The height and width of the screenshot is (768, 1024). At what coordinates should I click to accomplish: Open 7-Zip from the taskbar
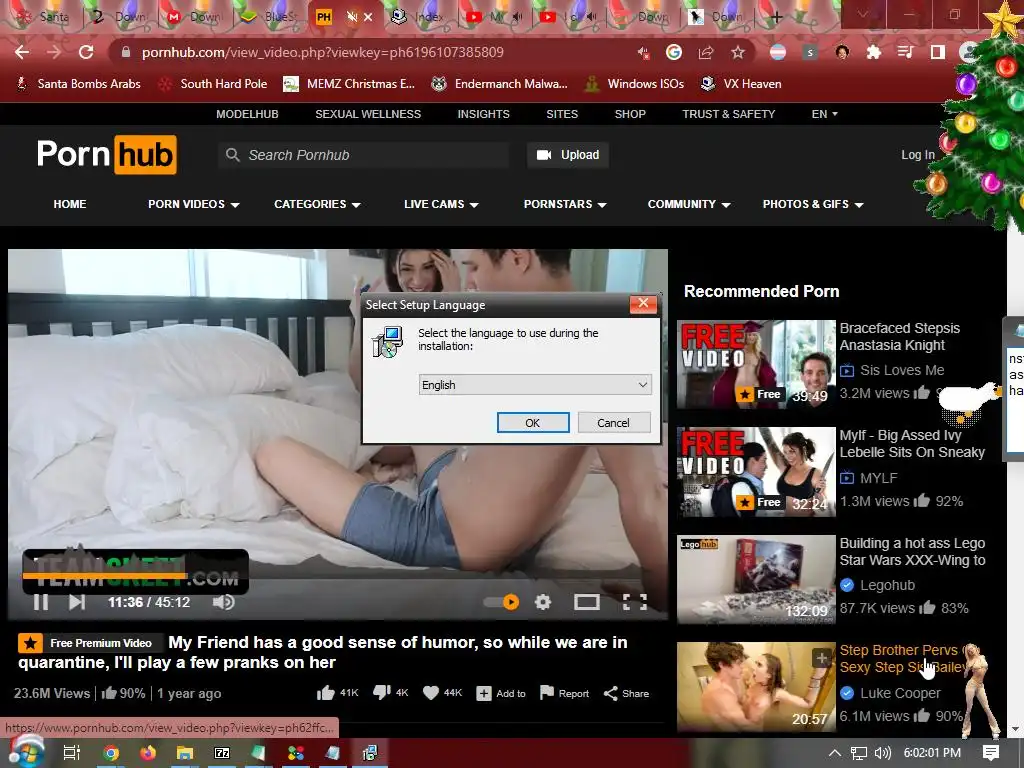(222, 753)
